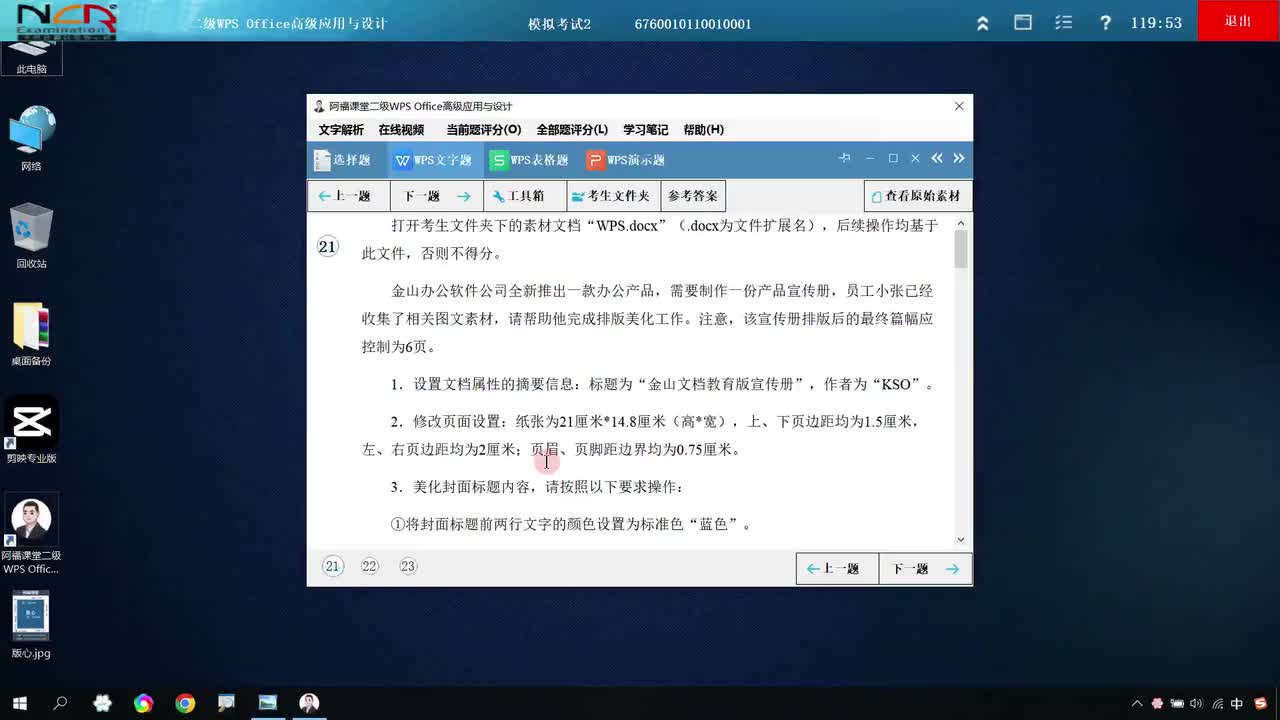1280x720 pixels.
Task: Click 查看原始素材 button
Action: click(917, 196)
